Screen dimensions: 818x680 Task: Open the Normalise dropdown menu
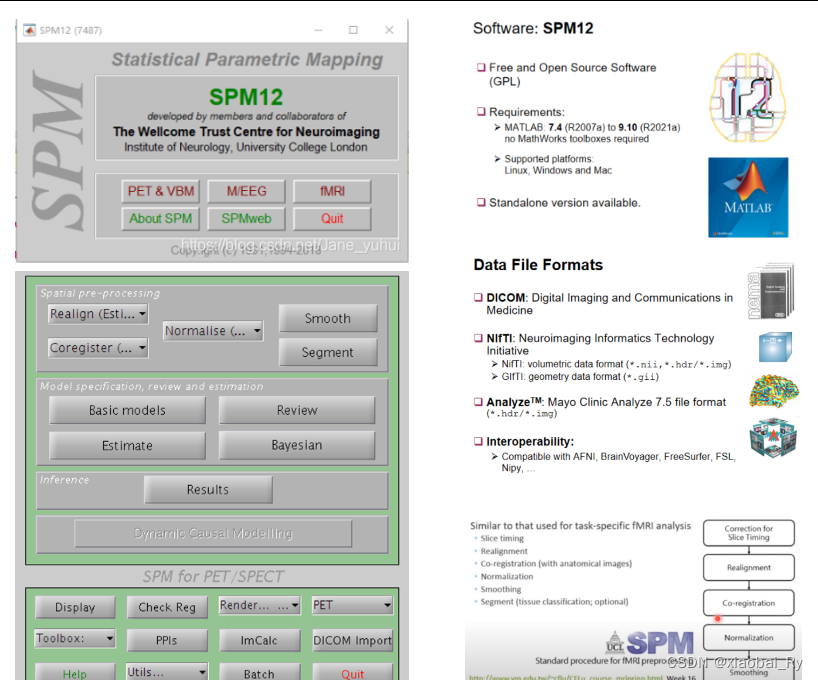[x=213, y=331]
